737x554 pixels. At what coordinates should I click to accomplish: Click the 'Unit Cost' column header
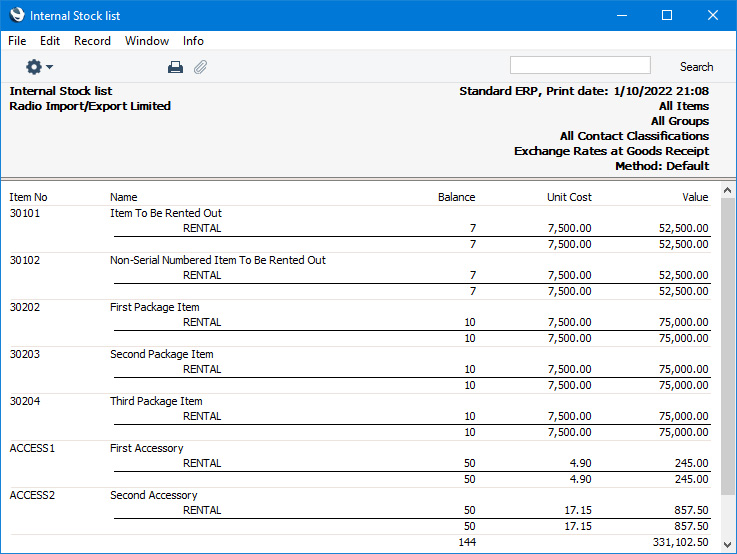(x=569, y=197)
